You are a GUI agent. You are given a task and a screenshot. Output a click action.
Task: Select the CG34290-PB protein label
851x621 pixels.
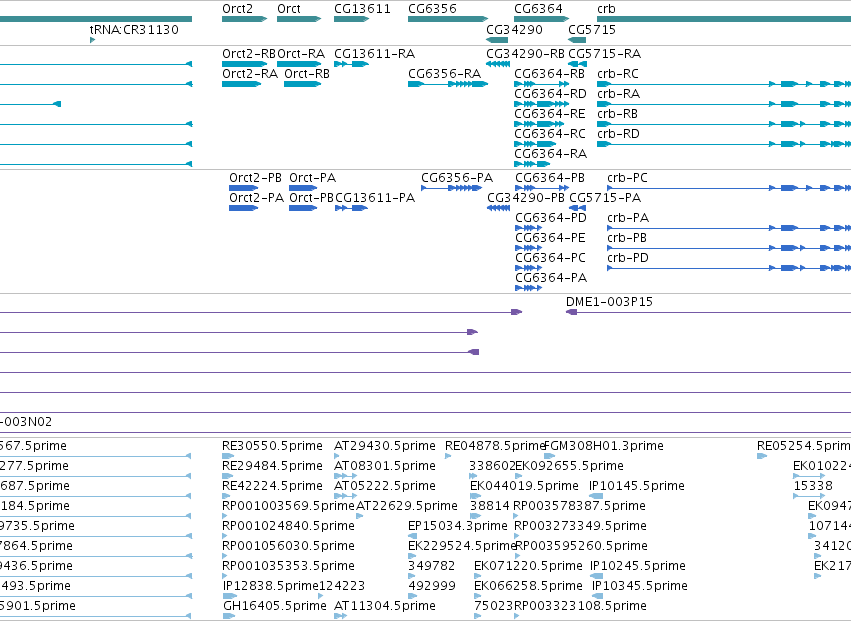tap(526, 198)
